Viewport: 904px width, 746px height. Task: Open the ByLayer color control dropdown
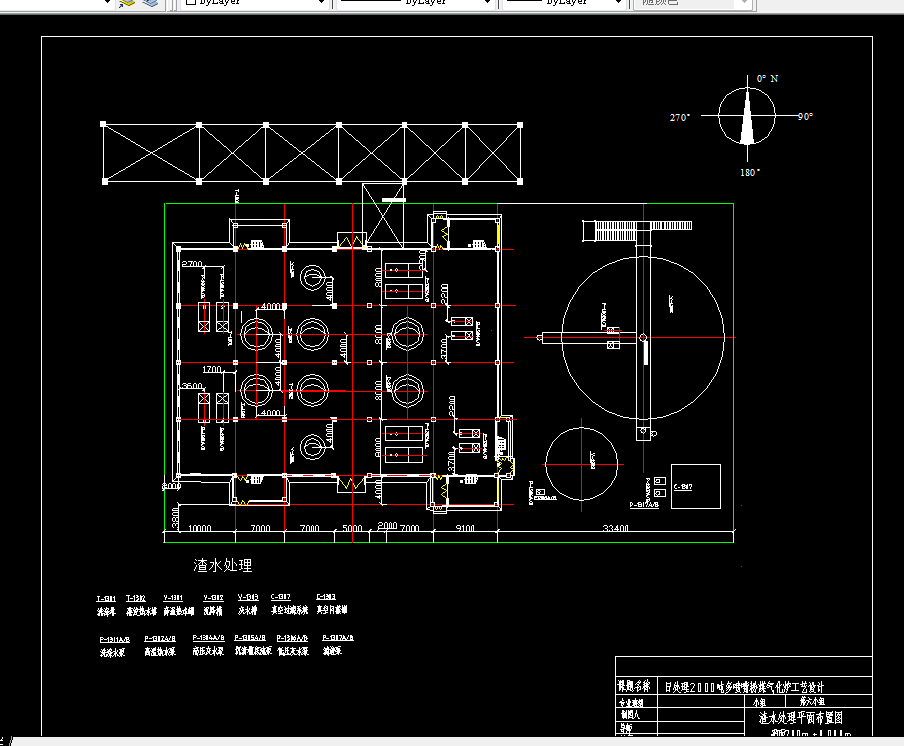point(255,3)
